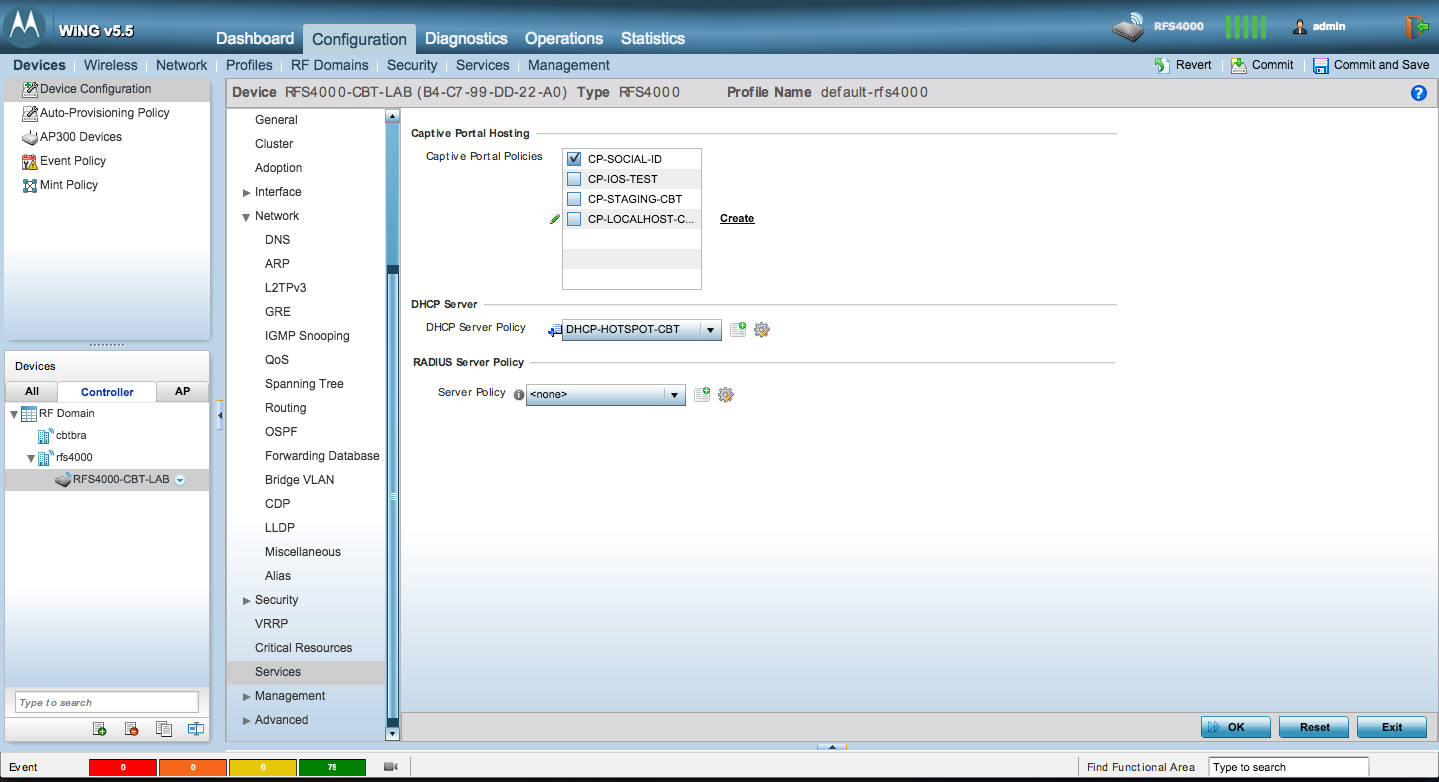Expand the Security section in device menu
The image size is (1439, 782).
(247, 601)
